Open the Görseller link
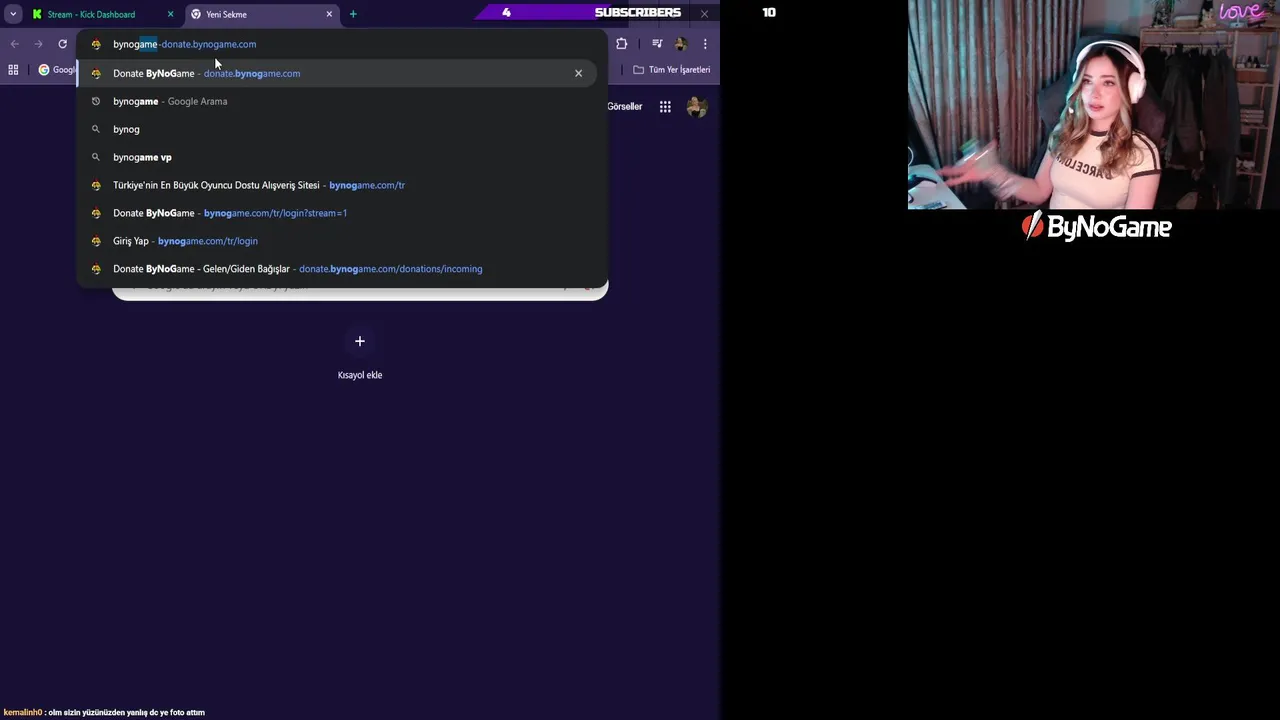 (x=624, y=106)
